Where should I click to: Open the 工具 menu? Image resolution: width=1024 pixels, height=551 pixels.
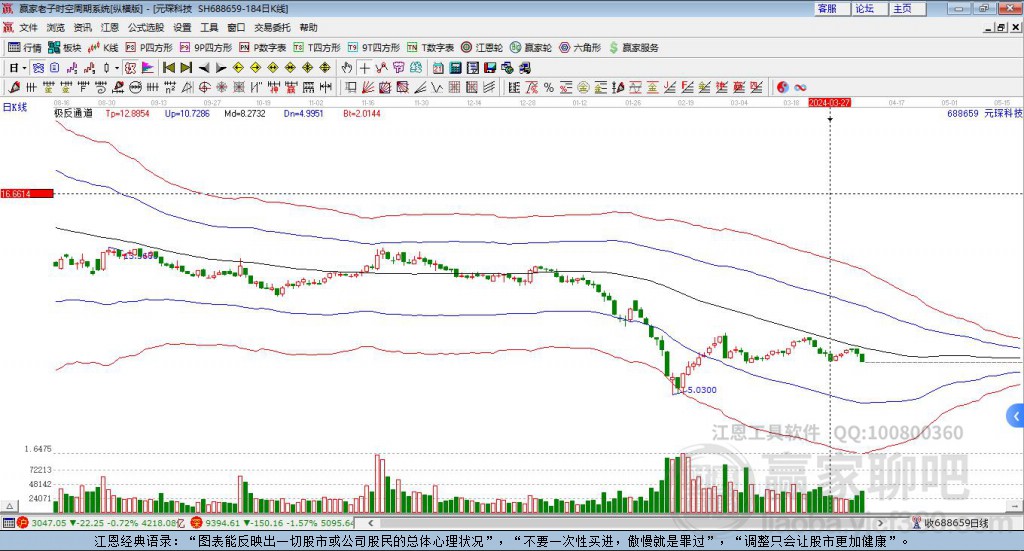[209, 27]
